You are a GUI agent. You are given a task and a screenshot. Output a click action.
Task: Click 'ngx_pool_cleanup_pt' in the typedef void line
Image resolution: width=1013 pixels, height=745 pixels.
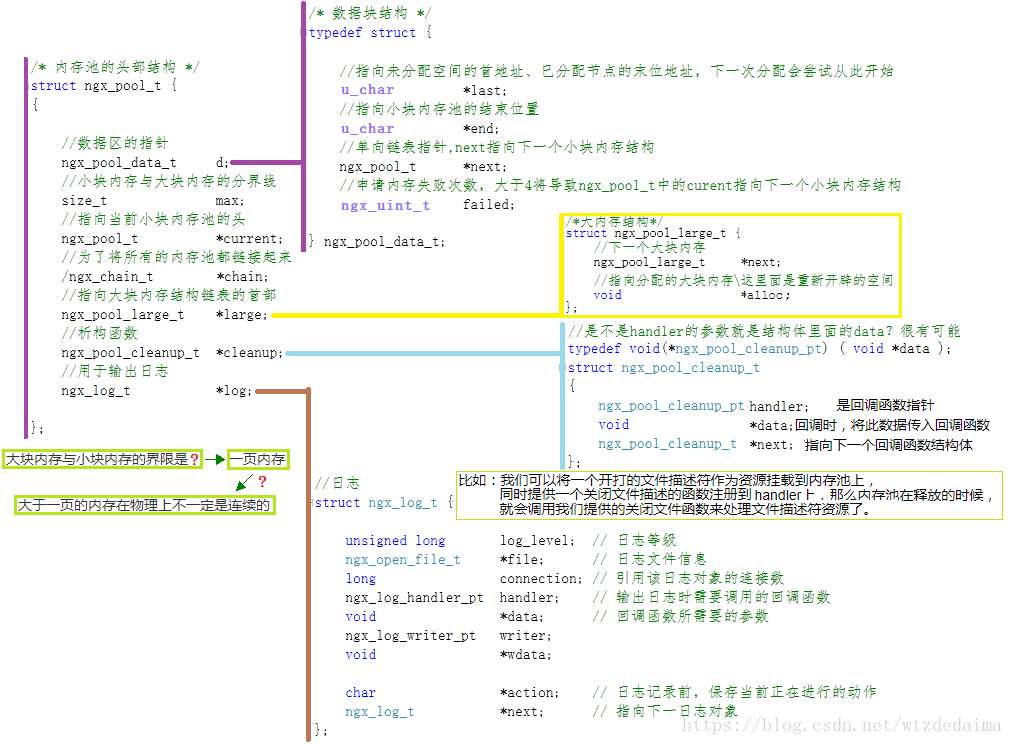[x=747, y=349]
